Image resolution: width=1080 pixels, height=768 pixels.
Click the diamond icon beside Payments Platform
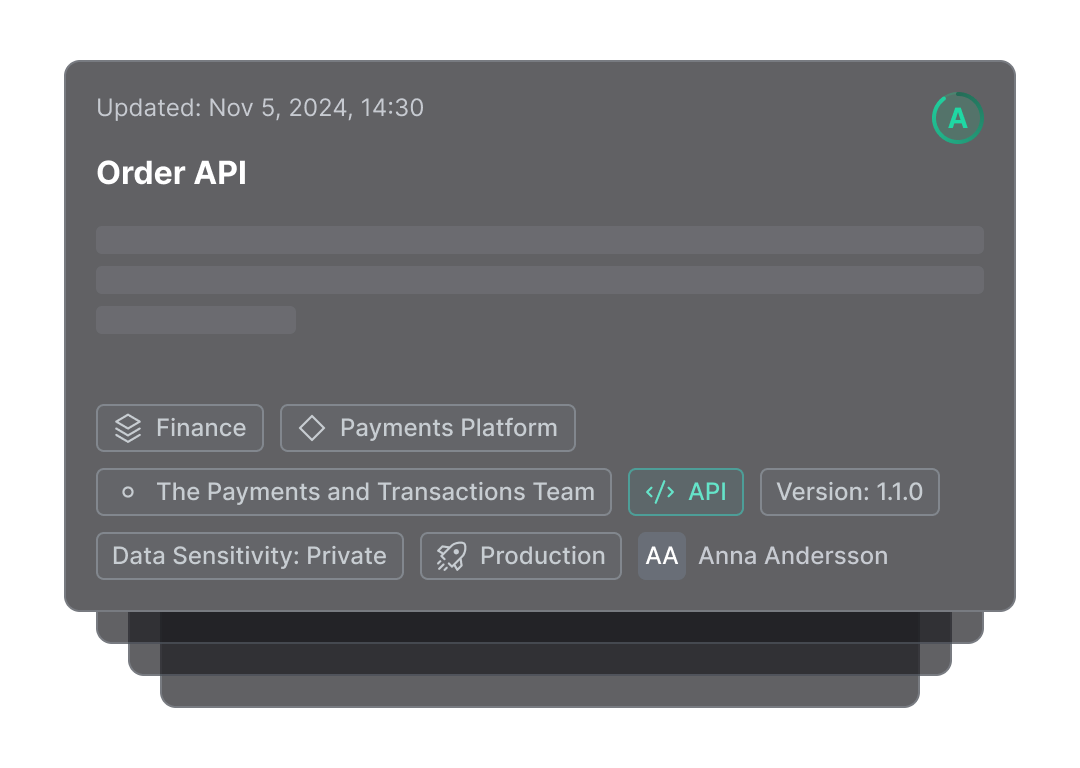click(312, 428)
